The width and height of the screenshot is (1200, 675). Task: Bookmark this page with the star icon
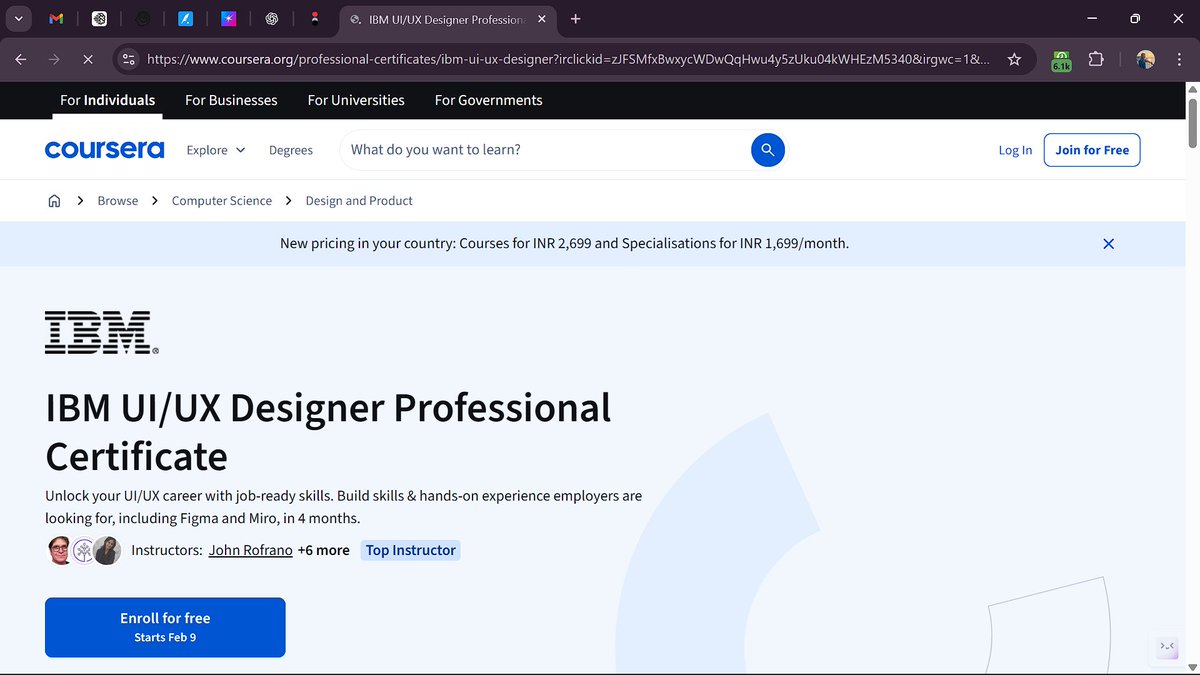pos(1014,60)
